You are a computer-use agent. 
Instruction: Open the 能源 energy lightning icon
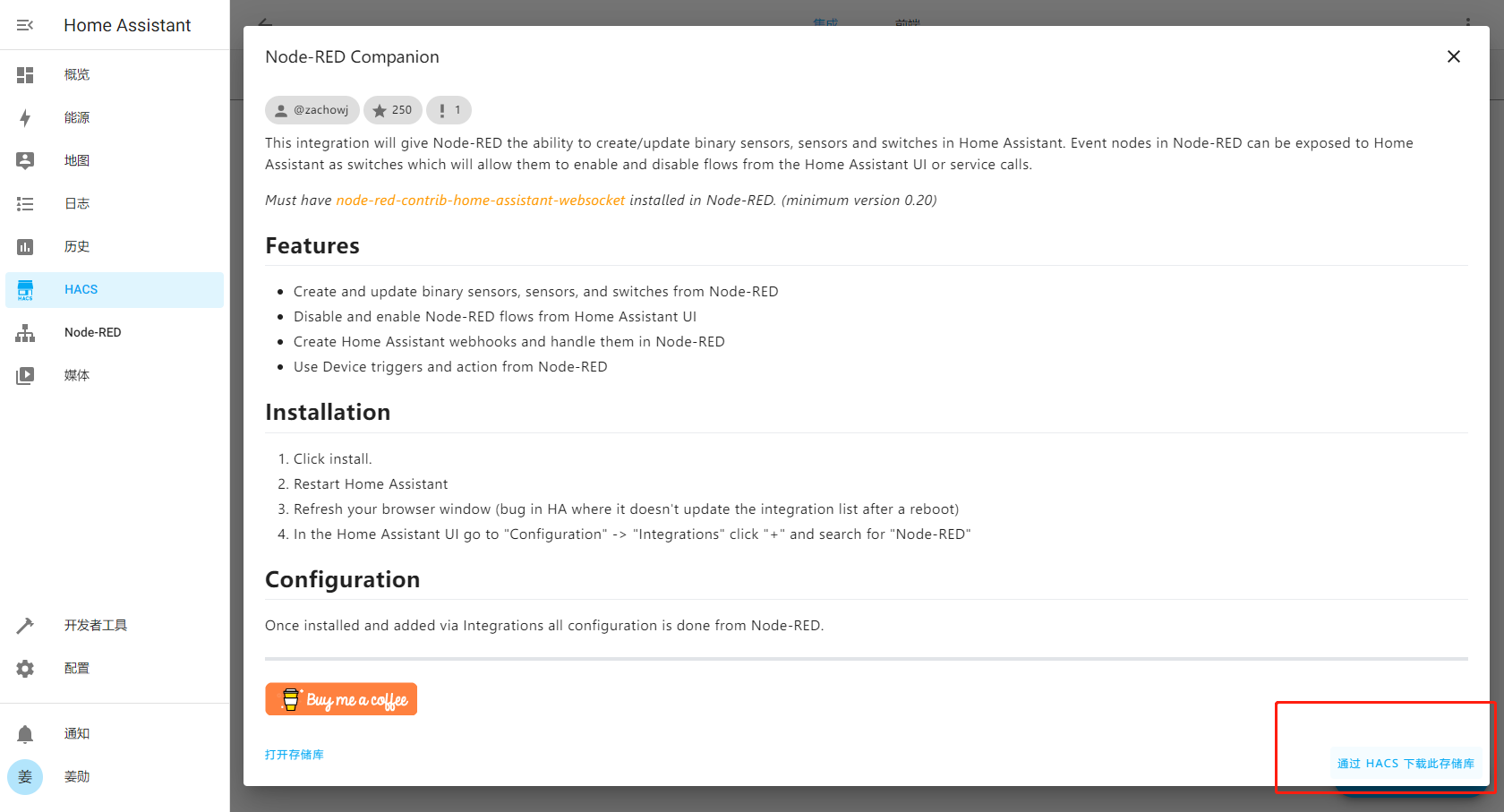[25, 118]
